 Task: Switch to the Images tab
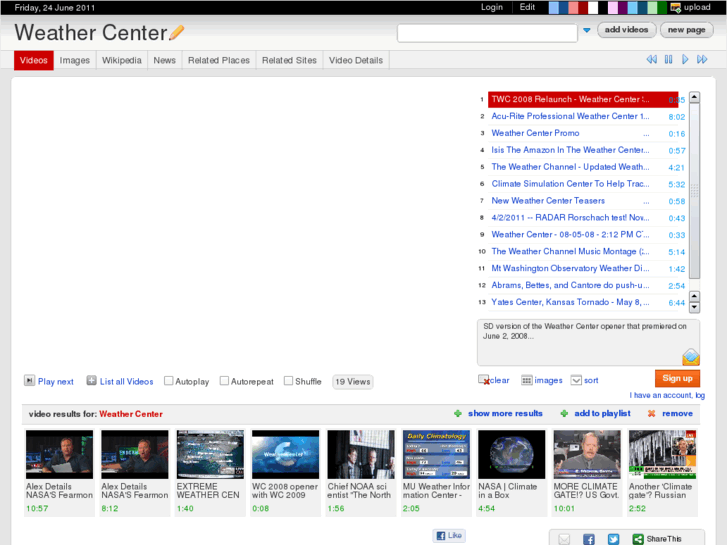pos(75,60)
